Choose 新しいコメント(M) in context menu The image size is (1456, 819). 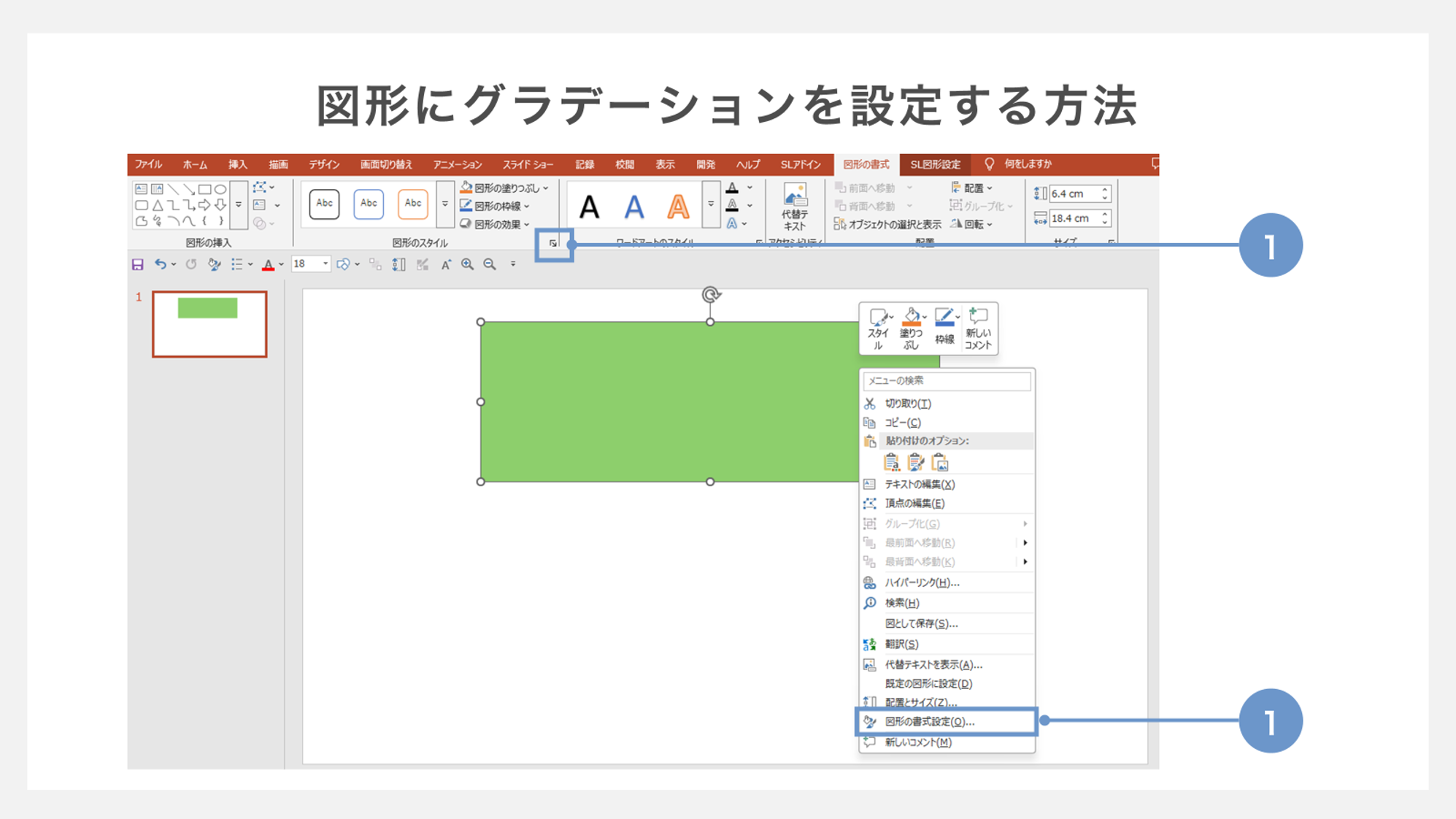pos(947,742)
